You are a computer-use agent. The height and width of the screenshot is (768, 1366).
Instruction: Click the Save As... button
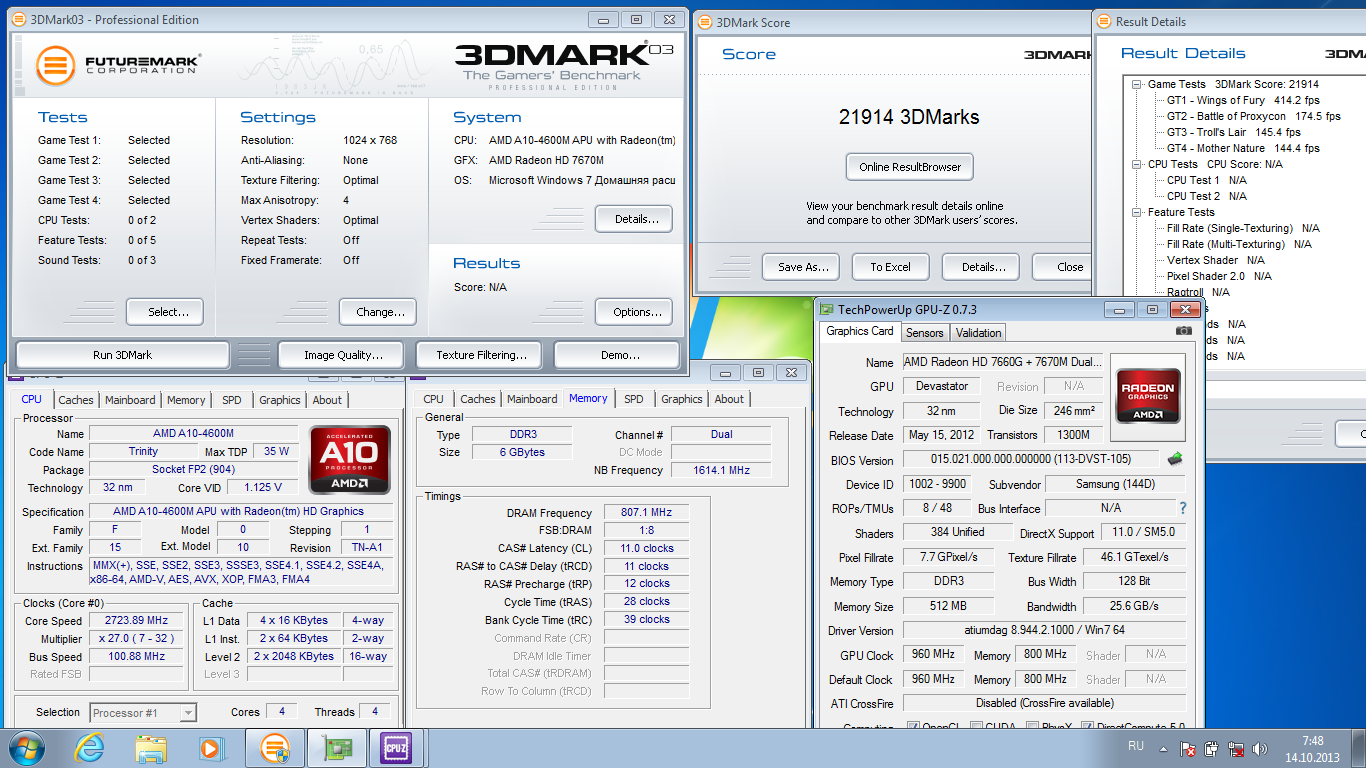801,267
